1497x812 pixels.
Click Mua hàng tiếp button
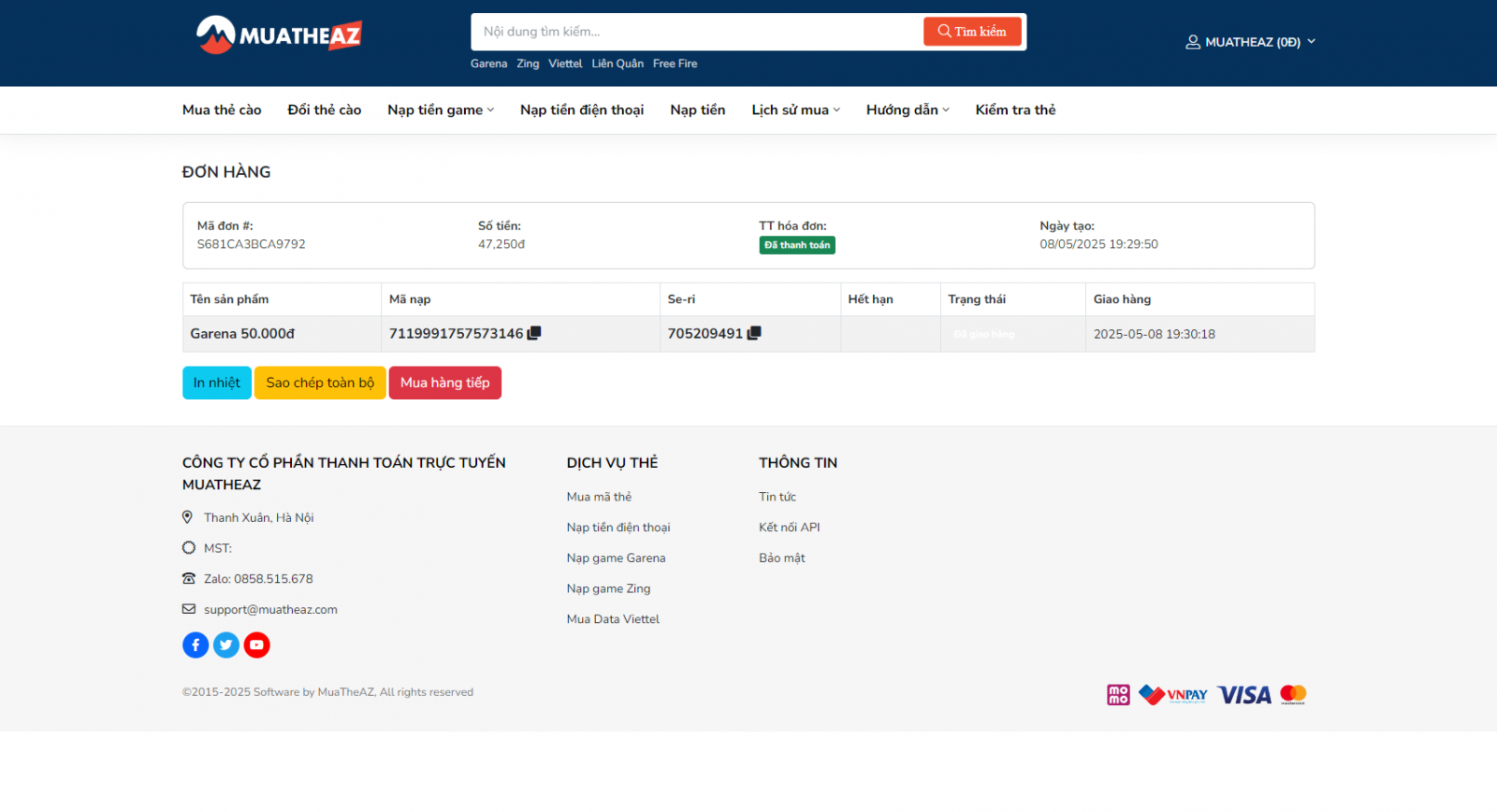pos(445,383)
